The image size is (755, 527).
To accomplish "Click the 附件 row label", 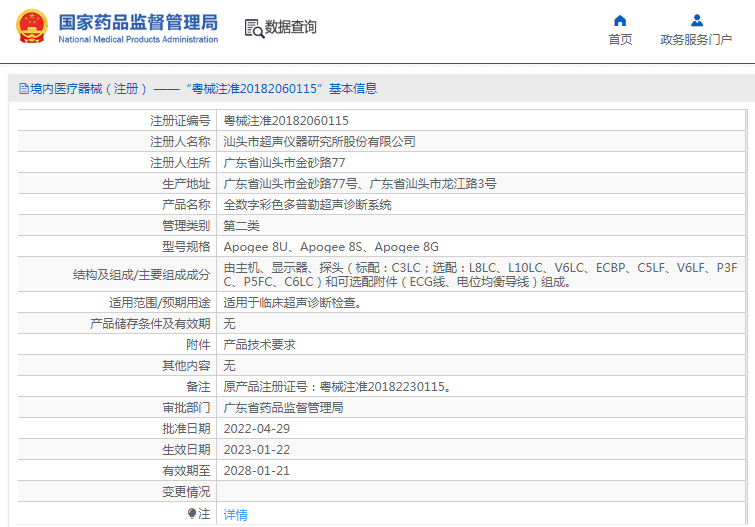I will 198,344.
